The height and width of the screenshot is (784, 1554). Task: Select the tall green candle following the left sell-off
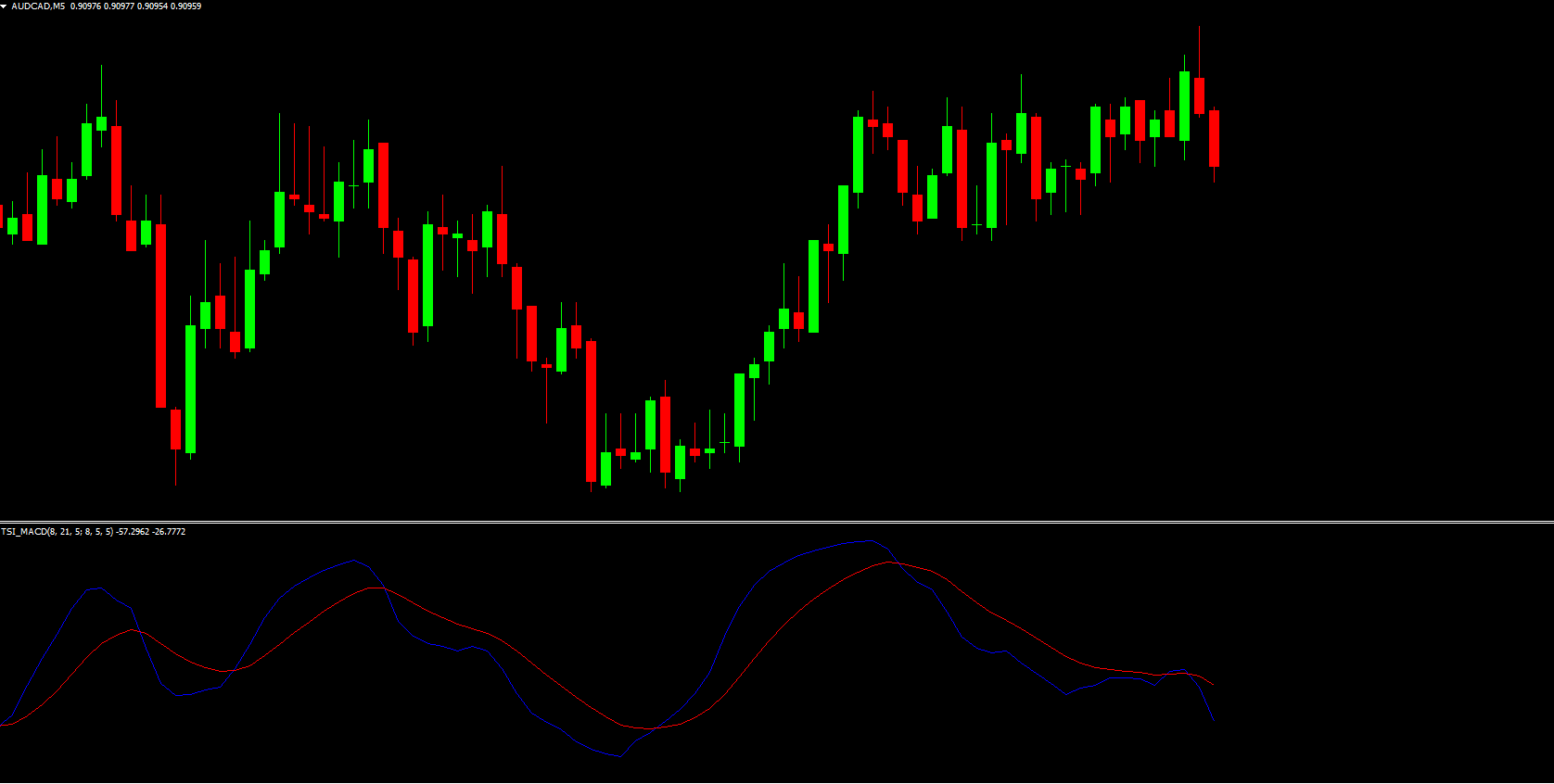click(190, 389)
